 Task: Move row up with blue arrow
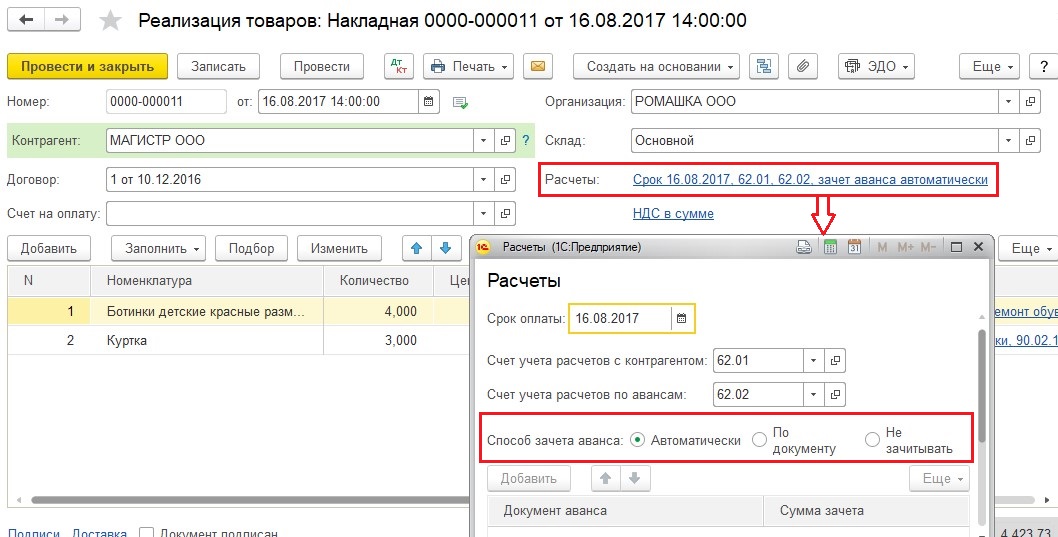click(416, 248)
